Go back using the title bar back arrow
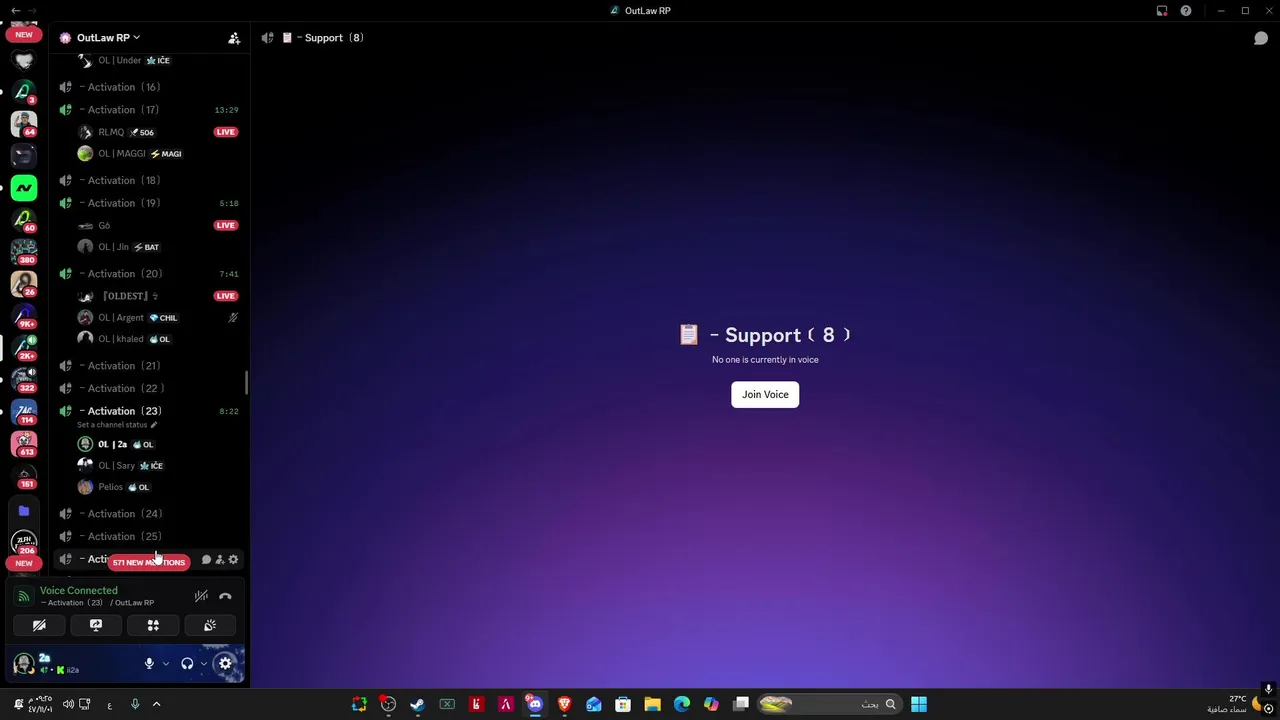The height and width of the screenshot is (720, 1280). coord(15,10)
